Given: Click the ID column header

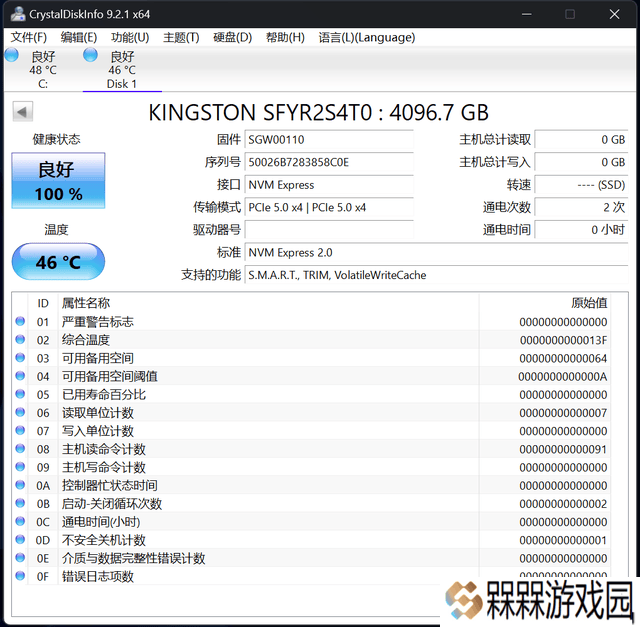Looking at the screenshot, I should tap(43, 303).
